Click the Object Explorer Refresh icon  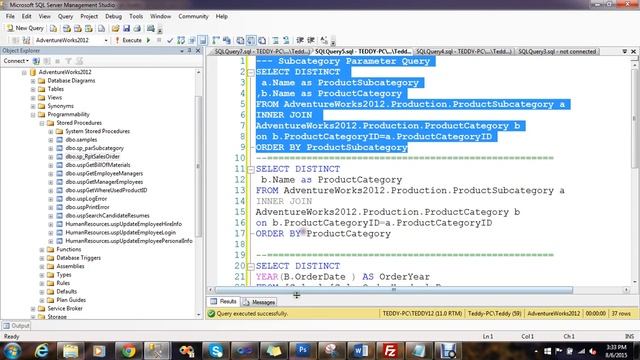coord(79,61)
